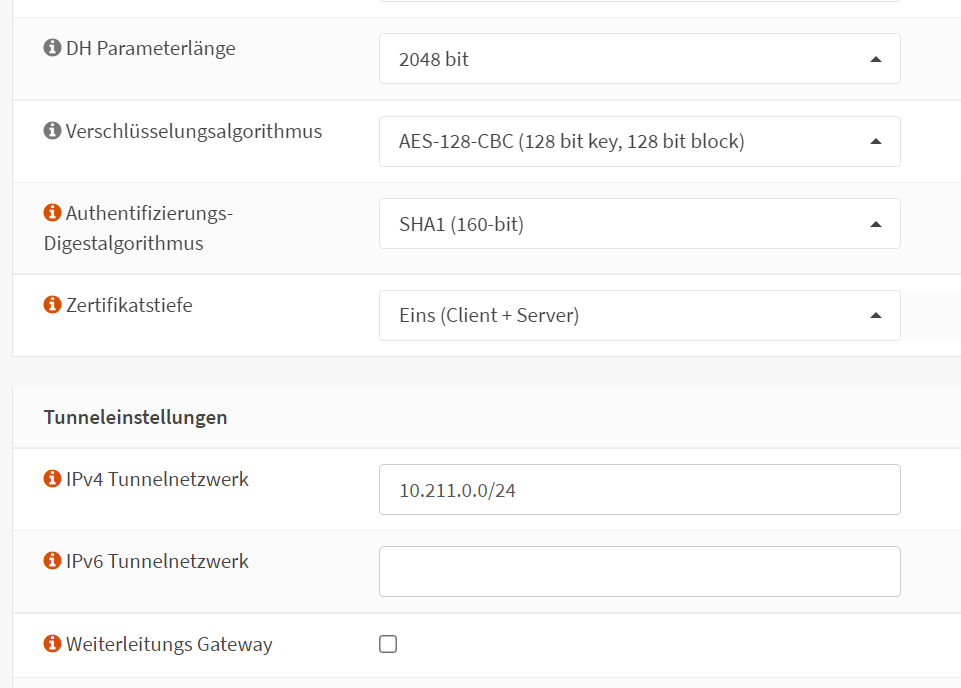Screen dimensions: 961x688
Task: Click the Verschlüsselungsalgorithmus label text
Action: tap(194, 131)
